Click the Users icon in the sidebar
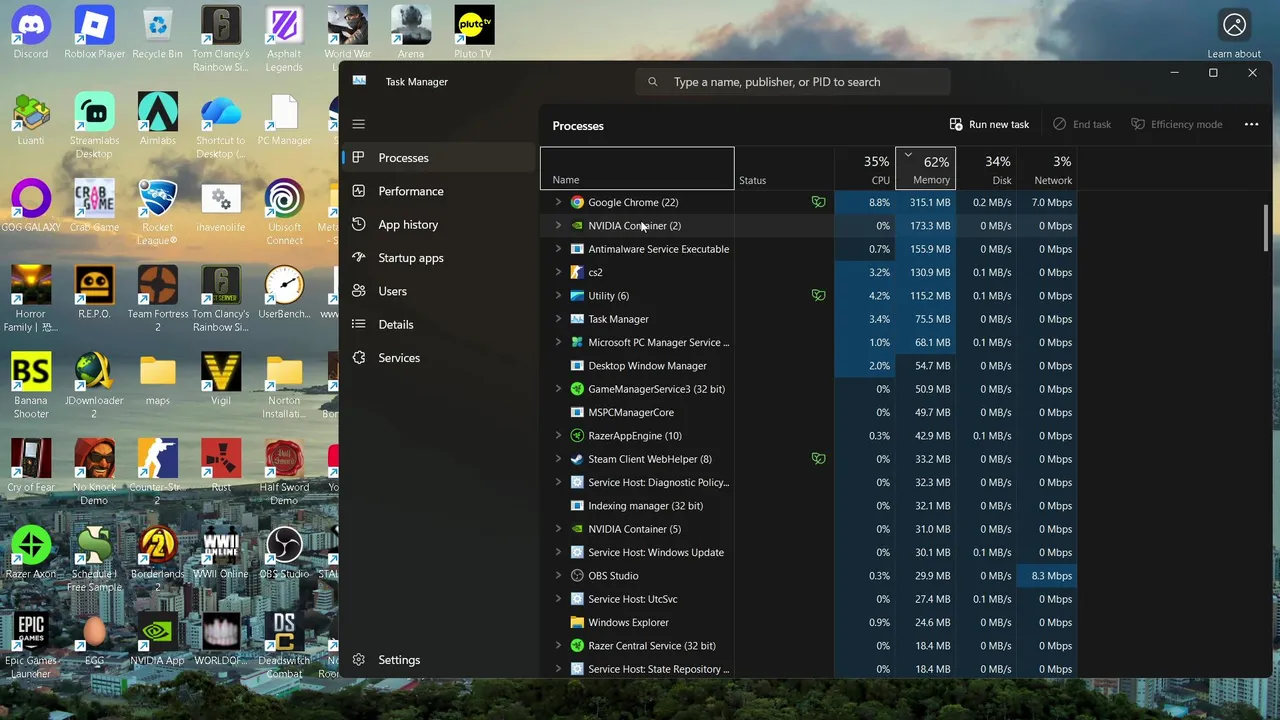This screenshot has height=720, width=1280. click(x=359, y=291)
